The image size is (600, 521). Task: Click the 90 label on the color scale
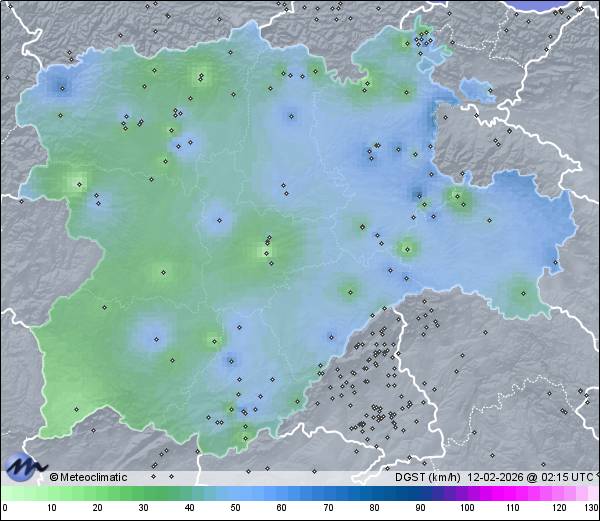click(x=421, y=508)
